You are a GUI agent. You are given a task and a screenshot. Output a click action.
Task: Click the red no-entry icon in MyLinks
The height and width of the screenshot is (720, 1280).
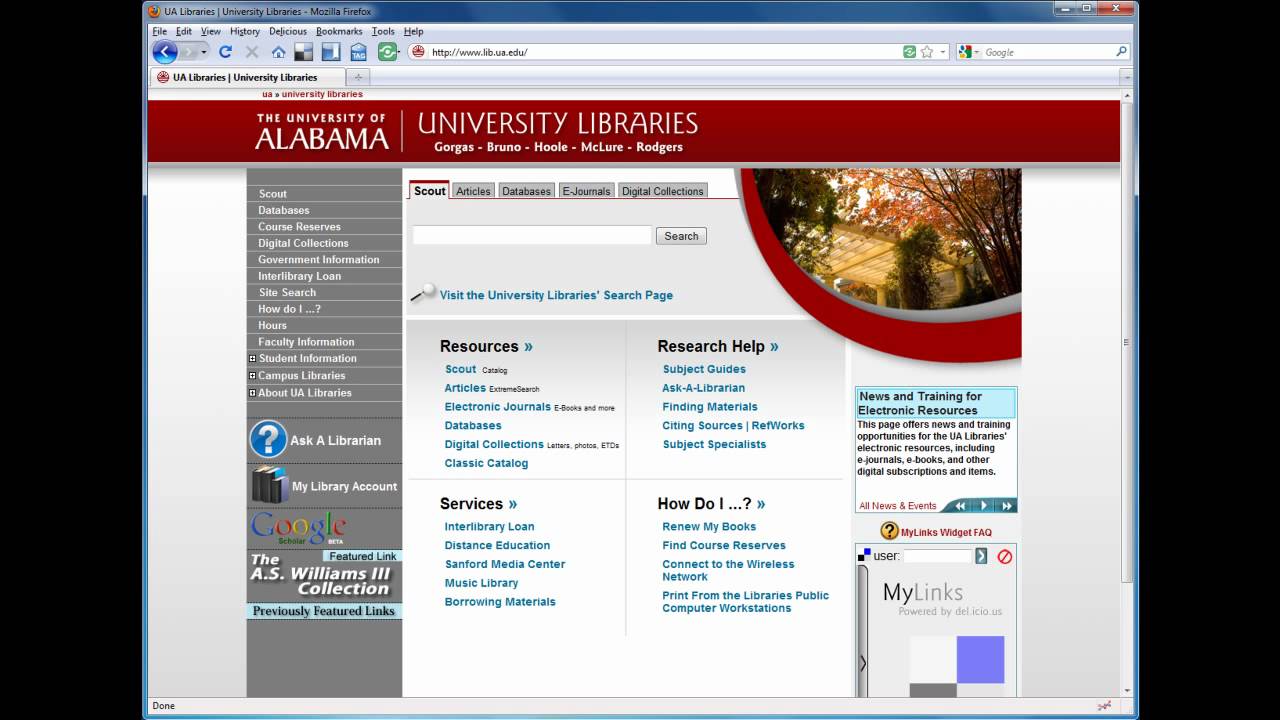[1005, 556]
